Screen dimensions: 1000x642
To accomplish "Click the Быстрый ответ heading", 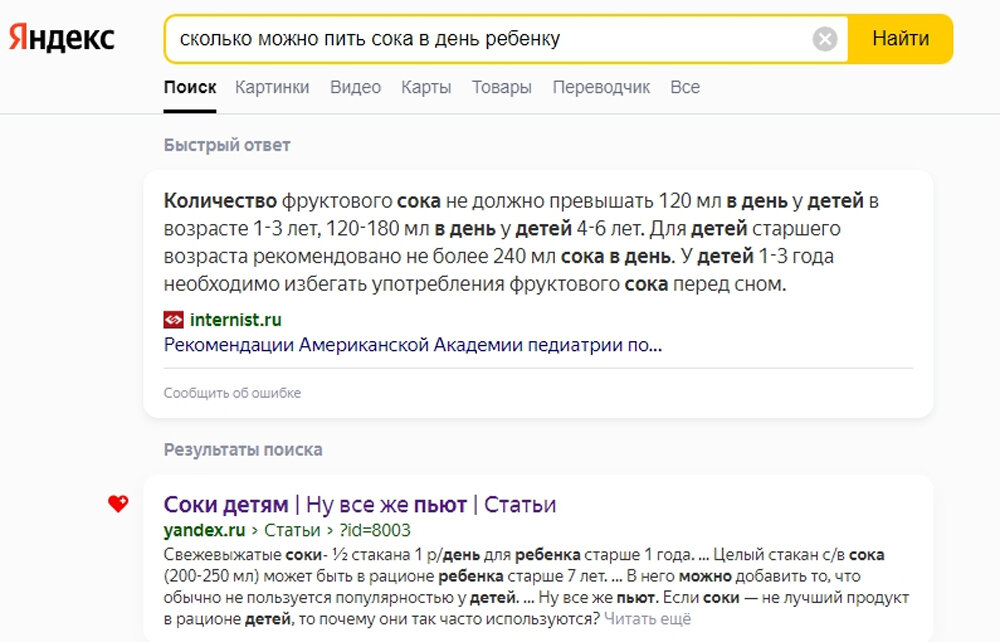I will 227,145.
